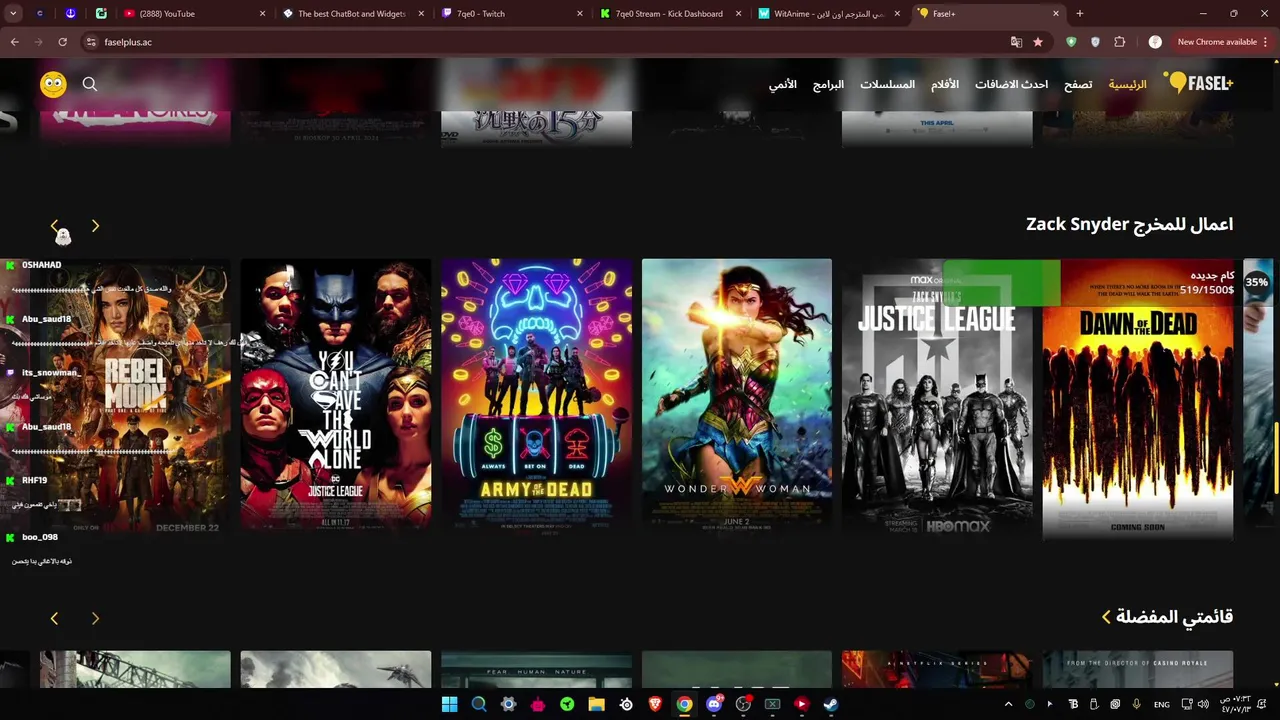
Task: Open Dawn of the Dead poster
Action: (x=1138, y=398)
